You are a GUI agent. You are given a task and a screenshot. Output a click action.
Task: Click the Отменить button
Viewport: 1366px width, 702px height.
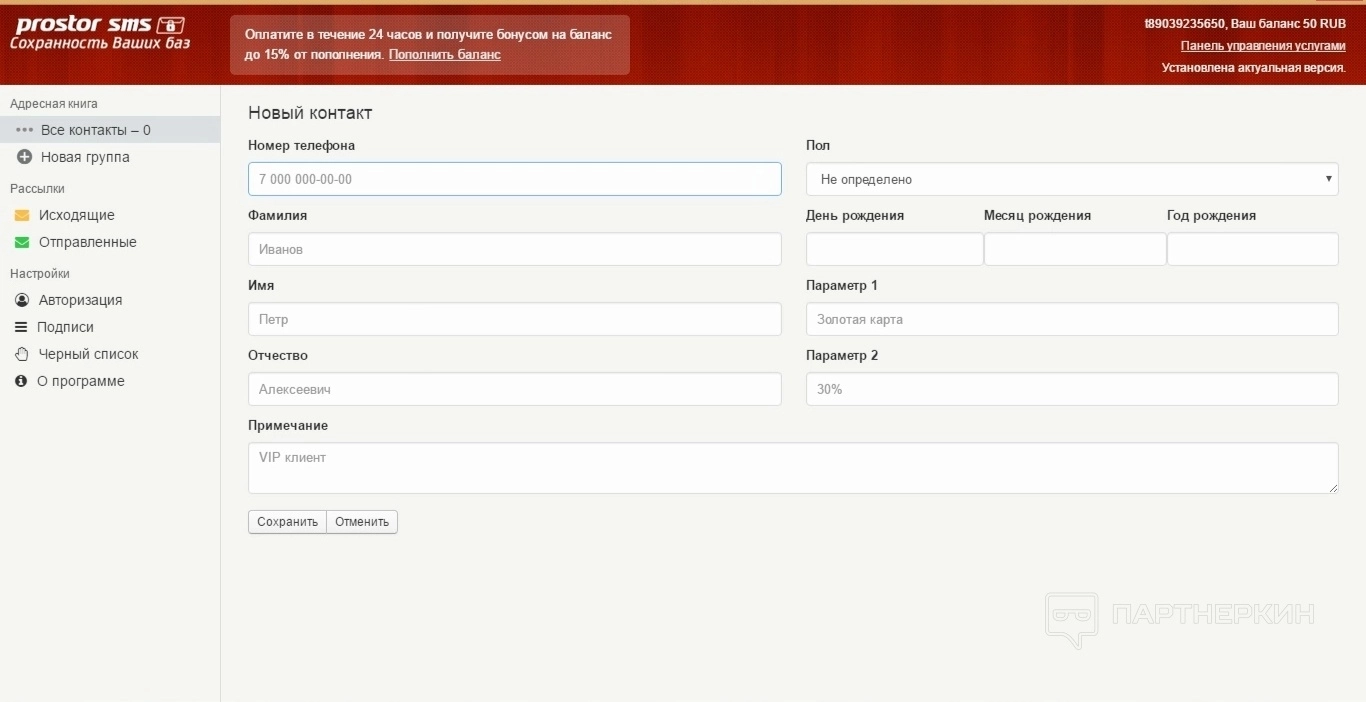362,522
